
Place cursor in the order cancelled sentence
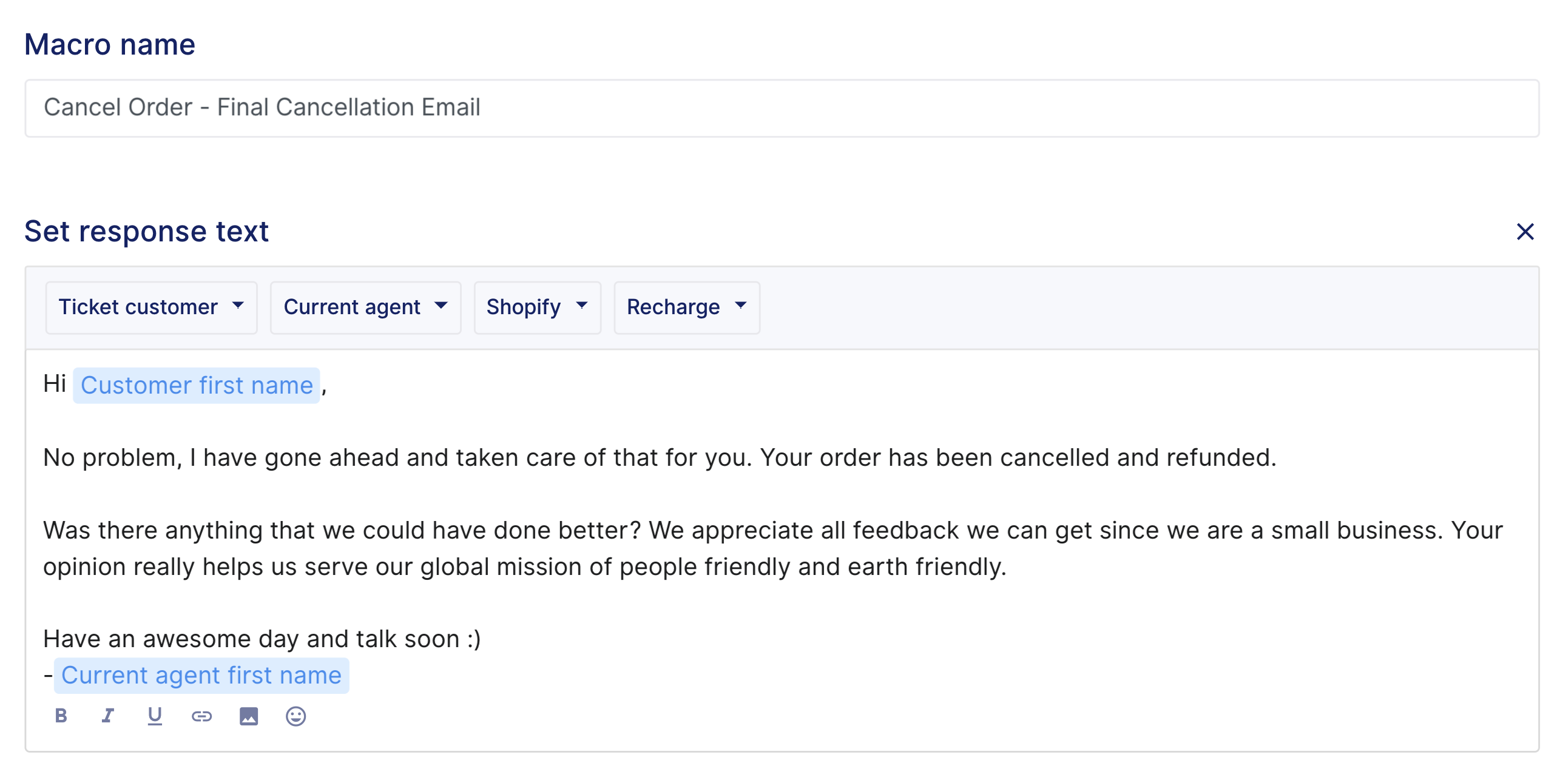point(659,457)
